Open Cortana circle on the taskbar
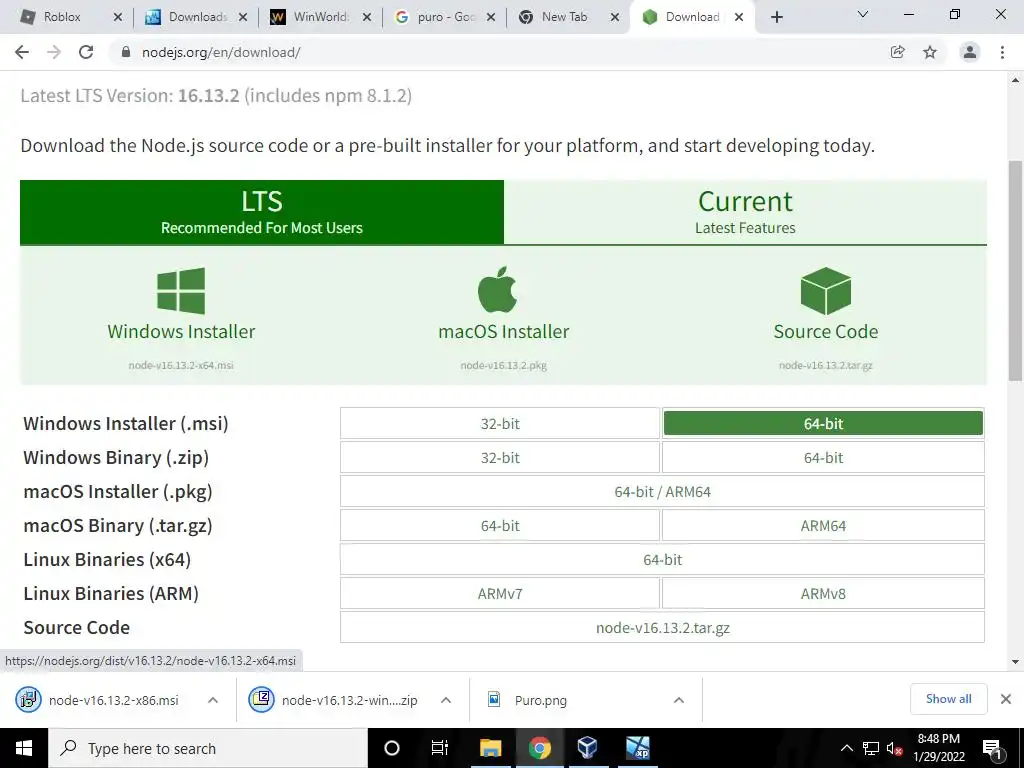This screenshot has width=1024, height=768. click(x=392, y=748)
